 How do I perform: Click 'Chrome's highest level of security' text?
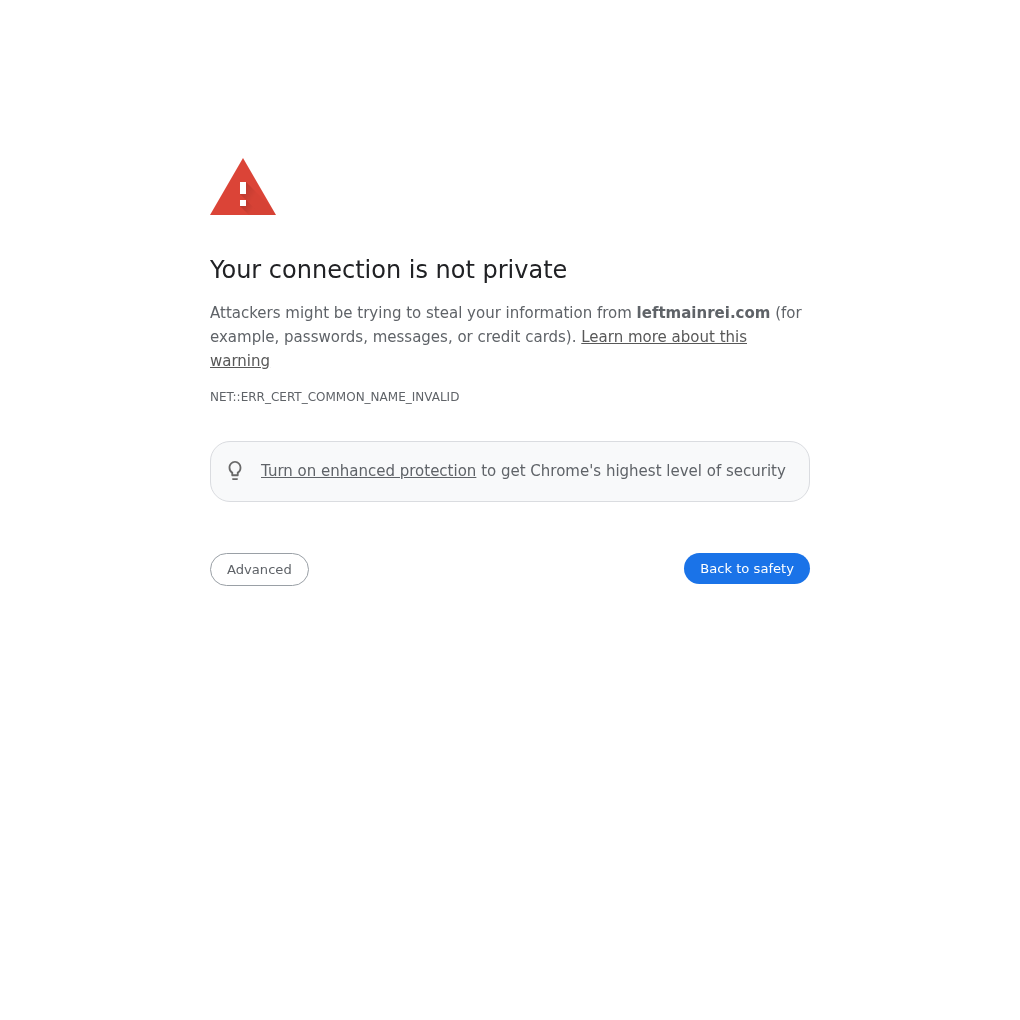(658, 471)
